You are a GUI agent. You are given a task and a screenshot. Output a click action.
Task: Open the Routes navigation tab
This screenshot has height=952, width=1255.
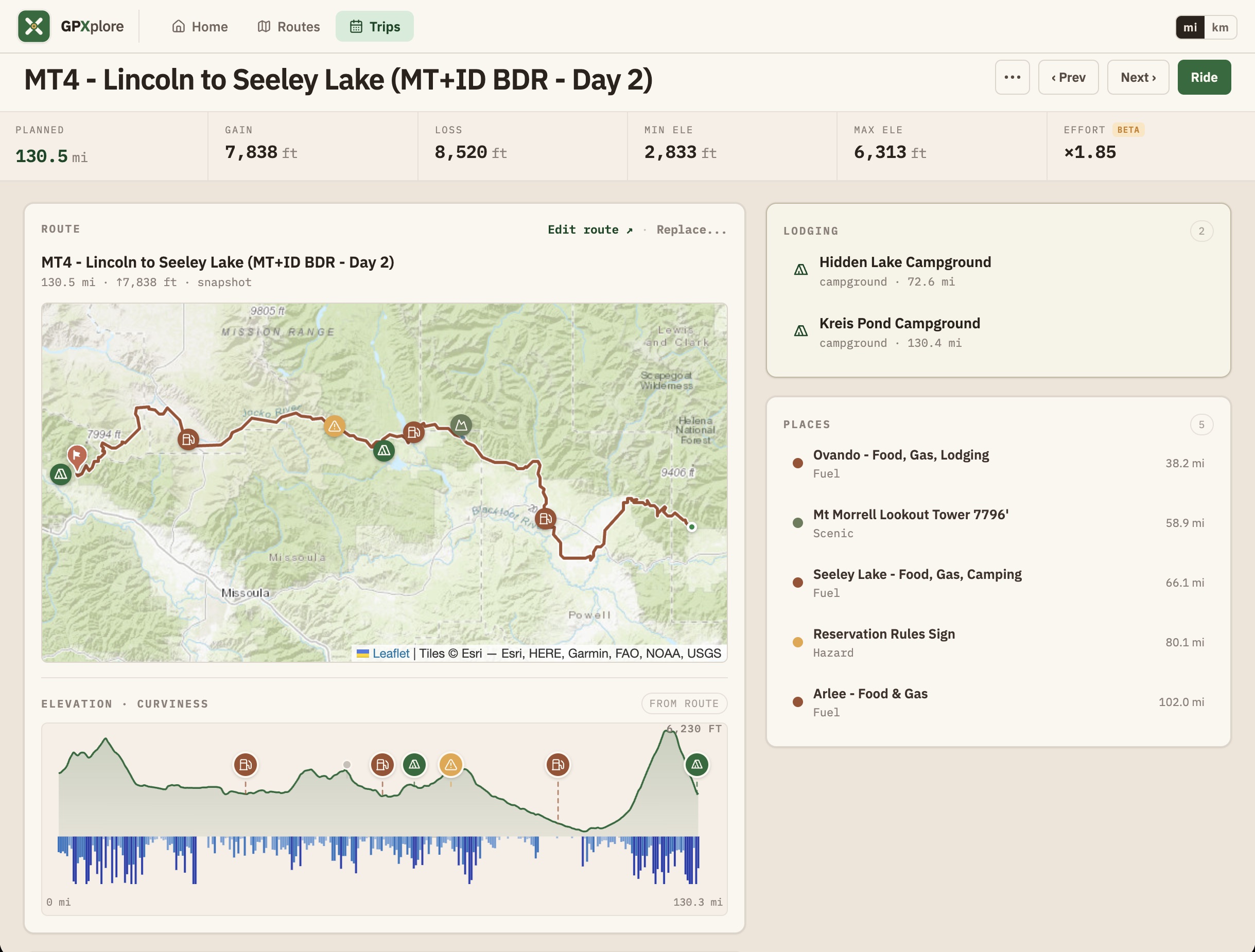tap(289, 27)
